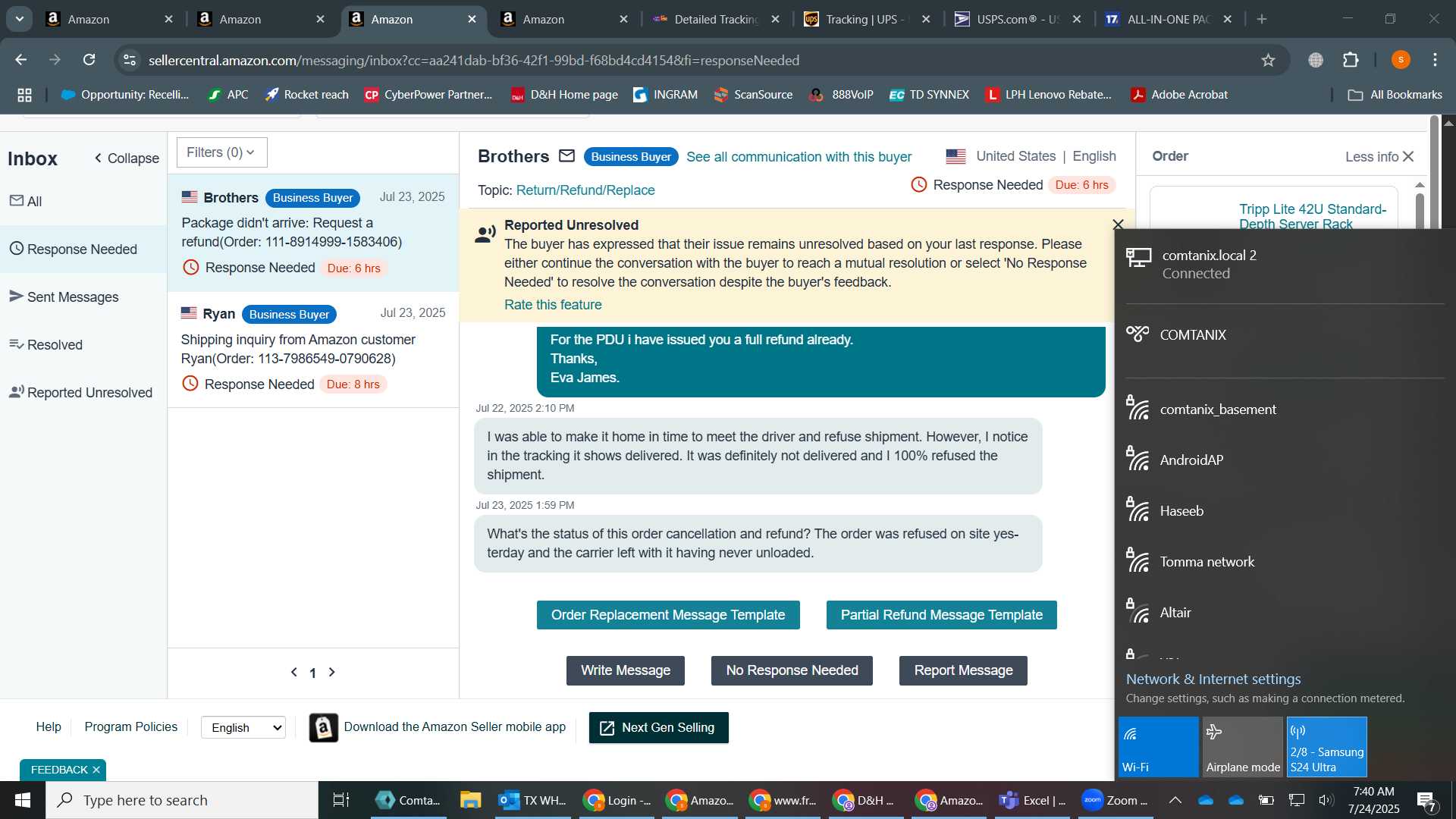Open the D&H Home page bookmark
This screenshot has width=1456, height=819.
tap(564, 95)
